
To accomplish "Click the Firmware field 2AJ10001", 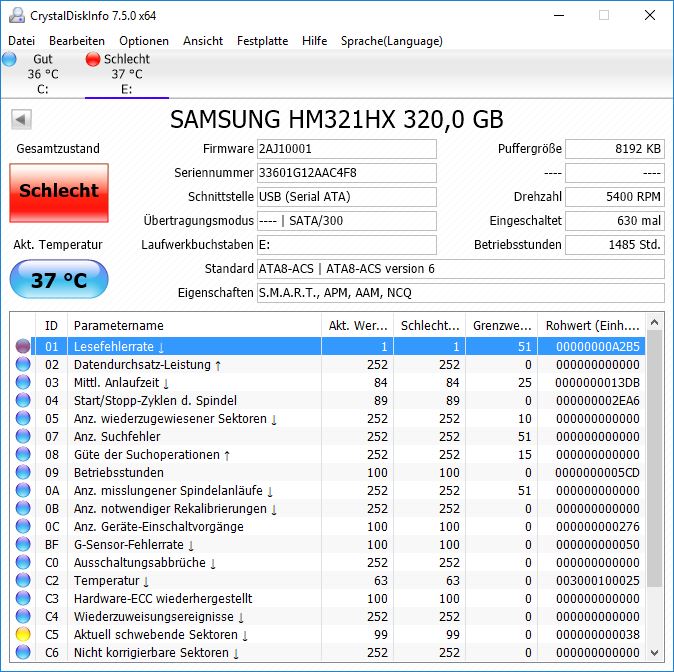I will point(346,149).
